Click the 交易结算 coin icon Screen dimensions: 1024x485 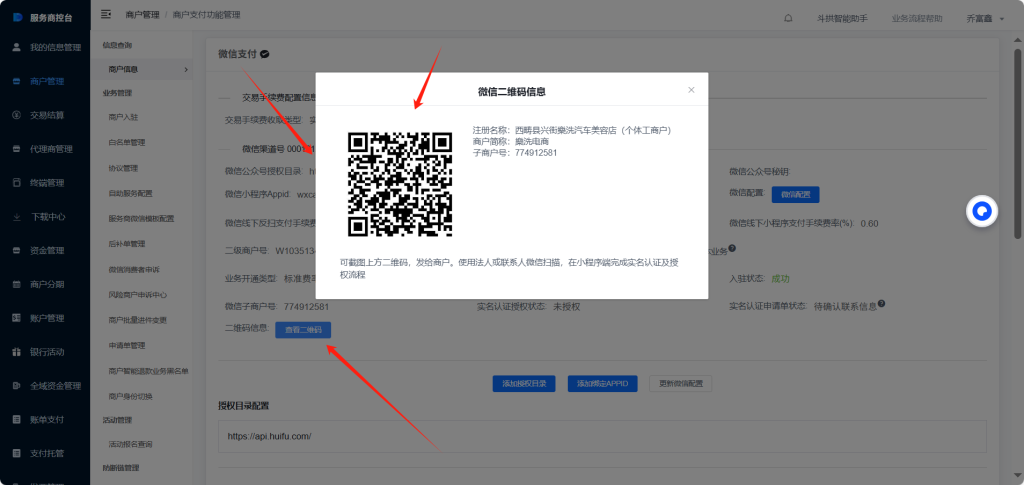click(x=17, y=115)
